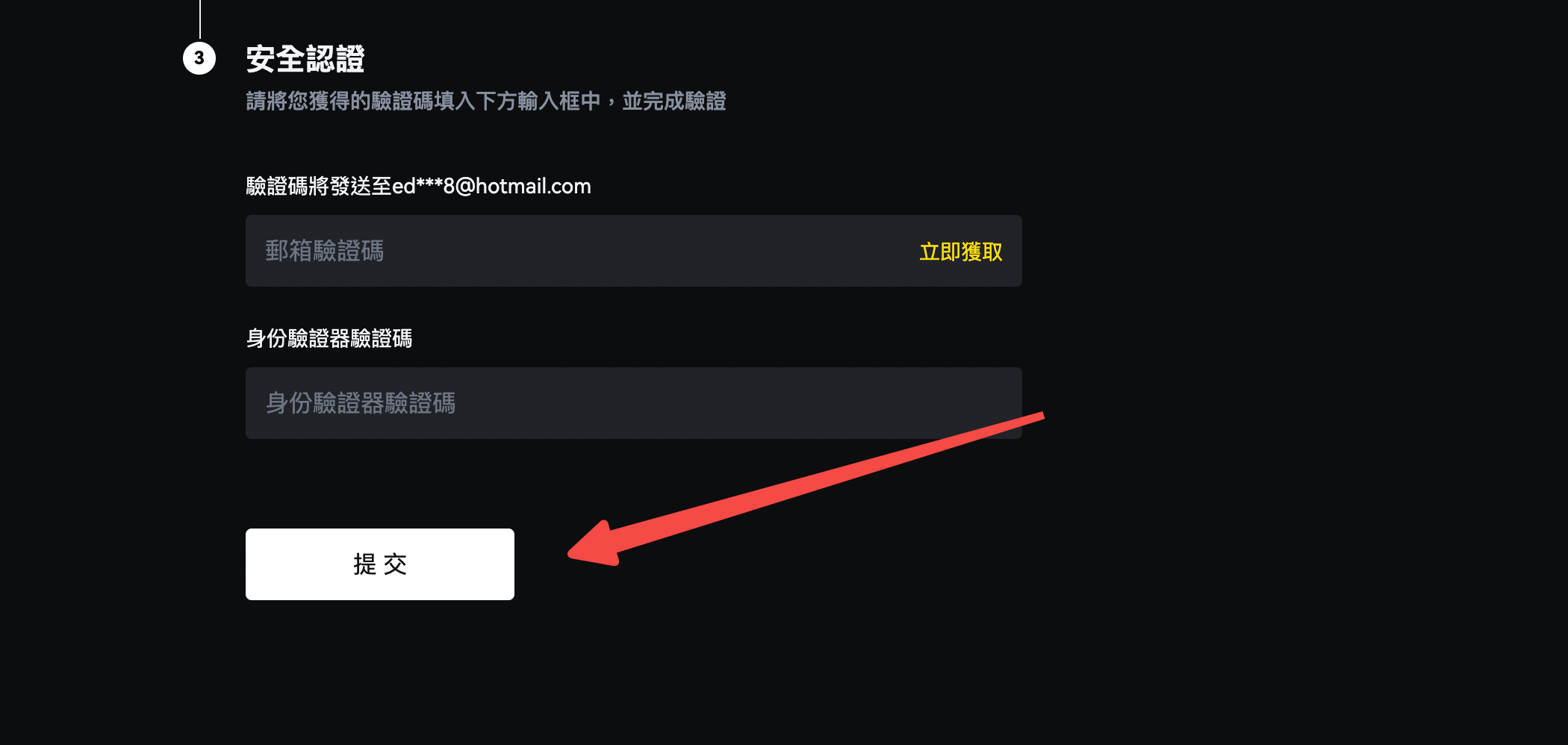Select placeholder text in email code box
Image resolution: width=1568 pixels, height=745 pixels.
point(325,251)
